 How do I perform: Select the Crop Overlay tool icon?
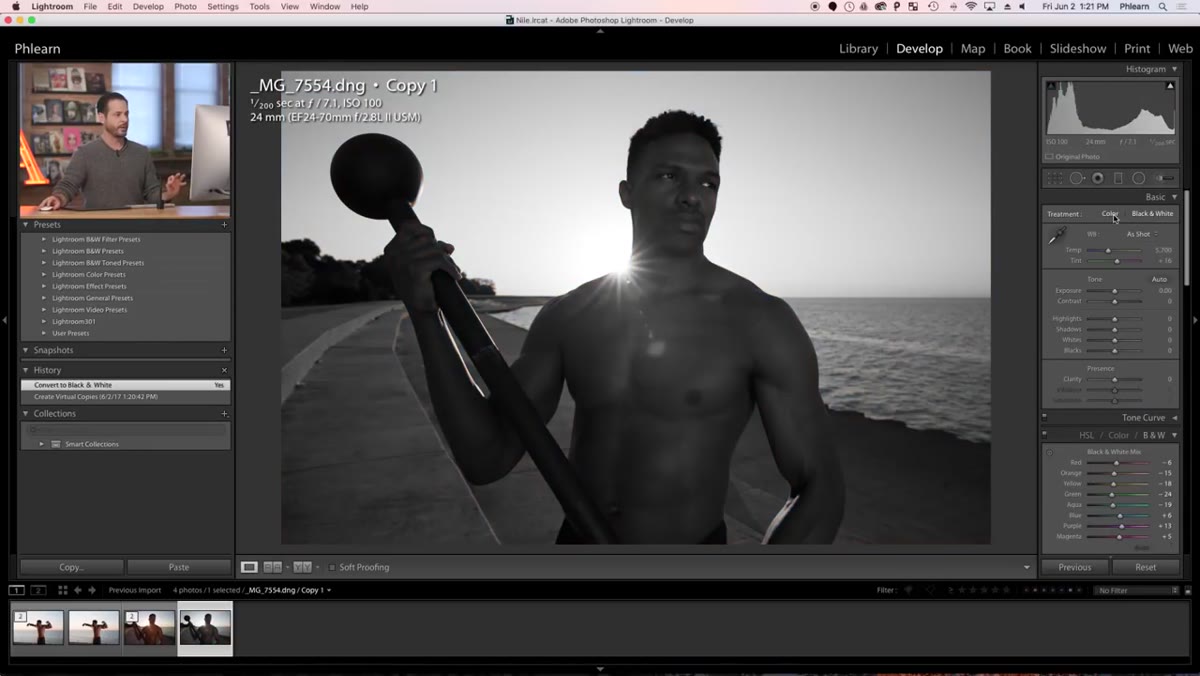click(1054, 178)
